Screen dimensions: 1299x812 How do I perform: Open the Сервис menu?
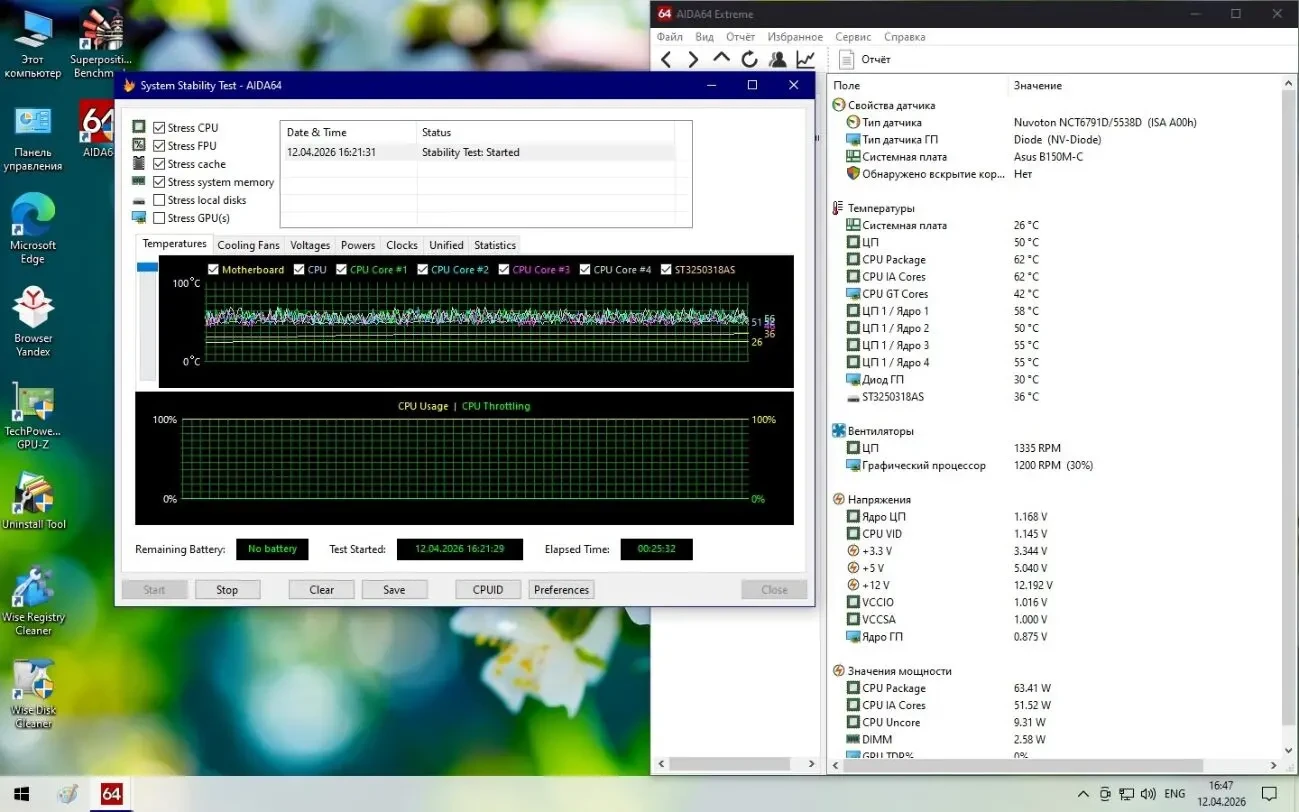(x=852, y=36)
